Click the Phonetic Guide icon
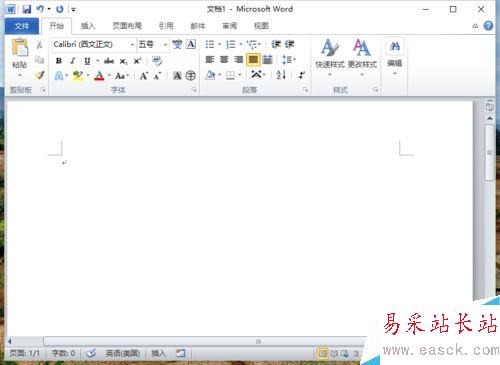 177,44
